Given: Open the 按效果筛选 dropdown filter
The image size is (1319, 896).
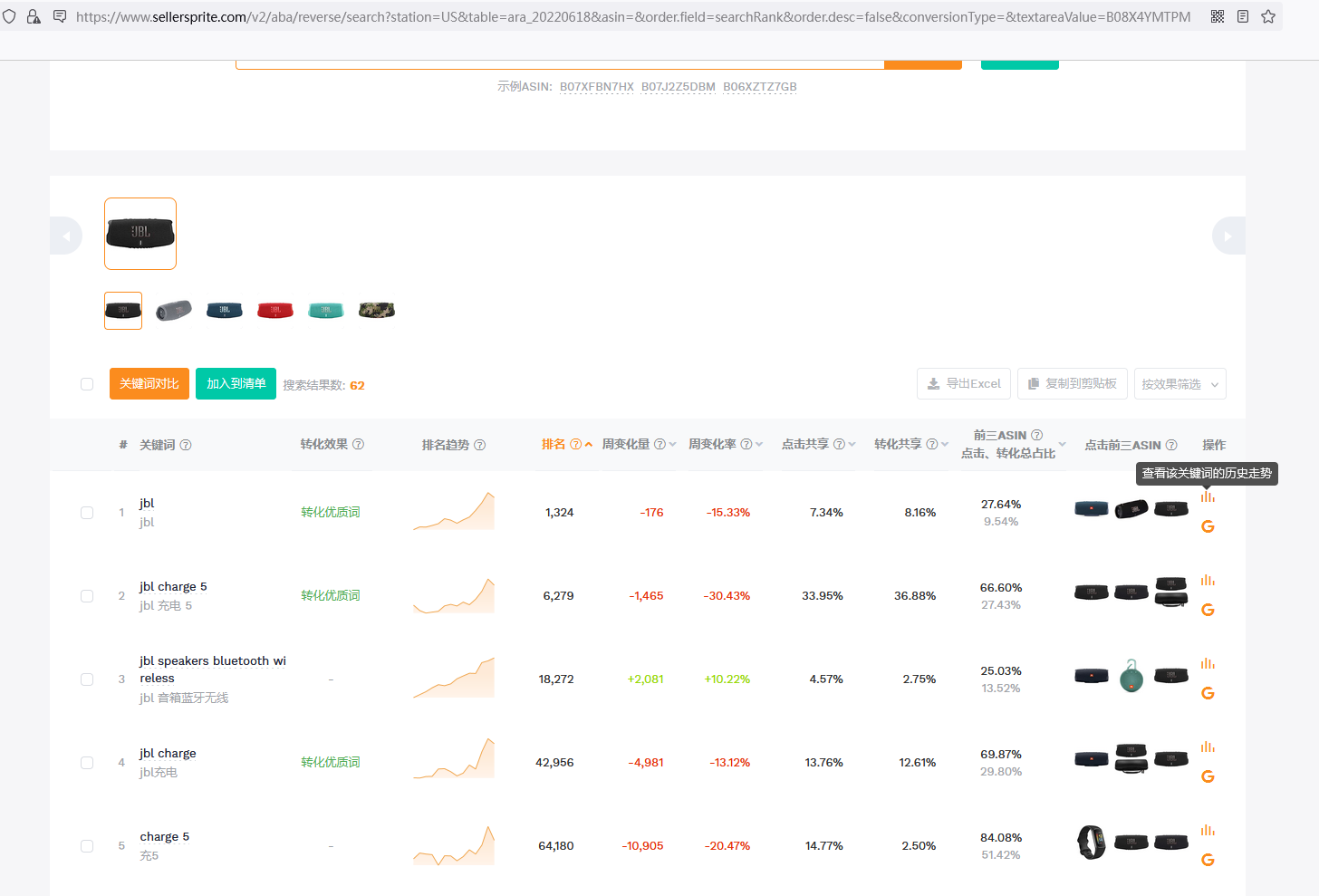Looking at the screenshot, I should point(1179,384).
